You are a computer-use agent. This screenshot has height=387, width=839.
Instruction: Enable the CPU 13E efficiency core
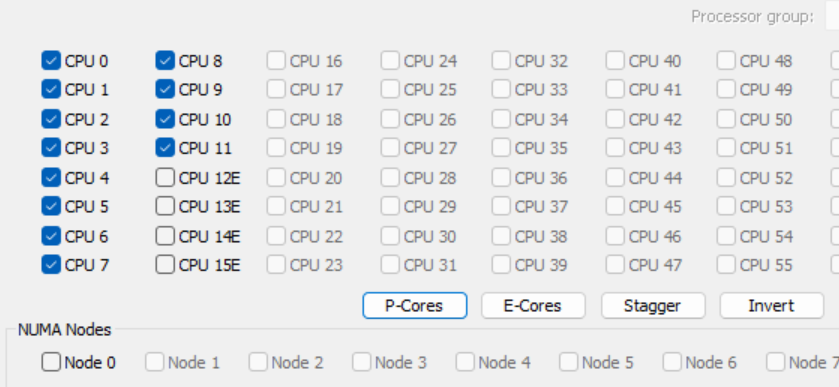[165, 206]
